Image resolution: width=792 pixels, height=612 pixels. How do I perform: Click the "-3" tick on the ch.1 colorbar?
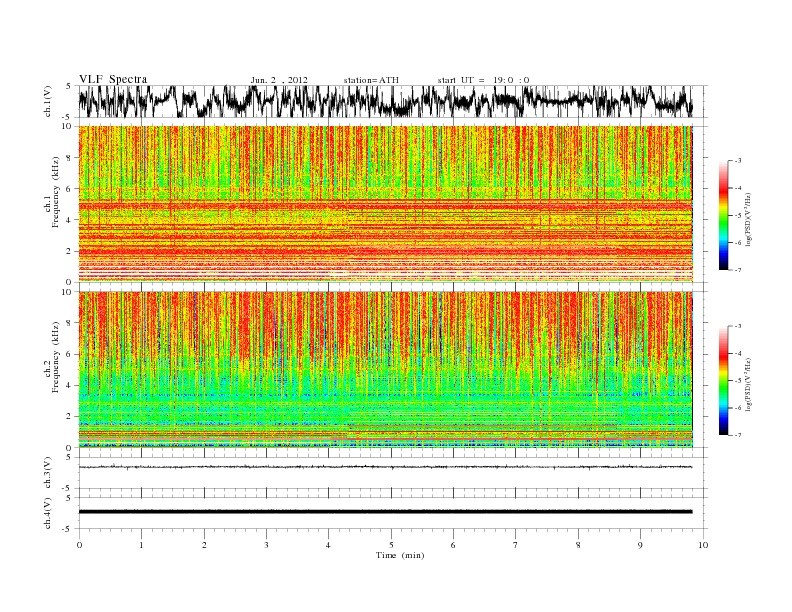pyautogui.click(x=737, y=161)
